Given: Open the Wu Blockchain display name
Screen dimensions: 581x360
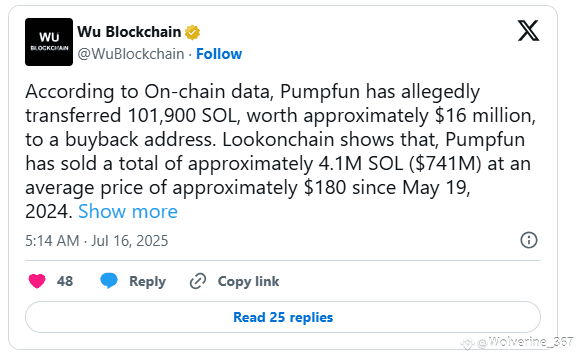Looking at the screenshot, I should click(x=129, y=32).
